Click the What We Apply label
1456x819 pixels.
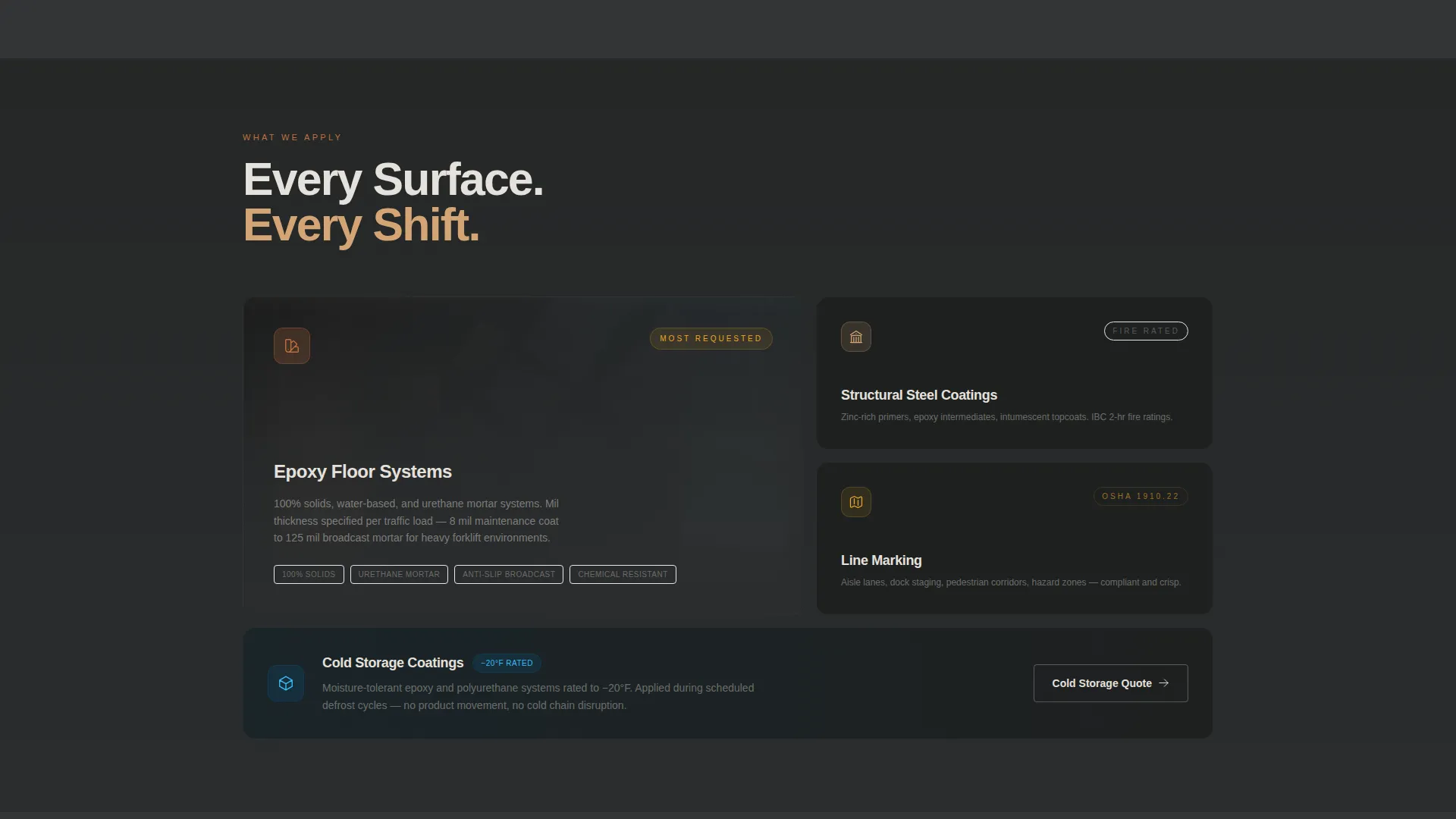292,137
